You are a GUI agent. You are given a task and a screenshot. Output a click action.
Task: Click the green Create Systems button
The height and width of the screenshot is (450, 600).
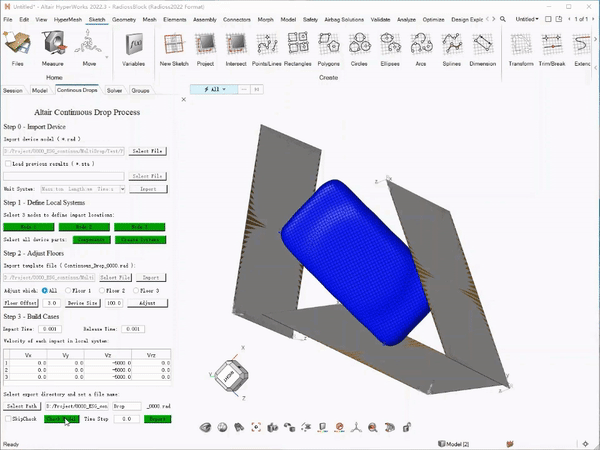140,240
